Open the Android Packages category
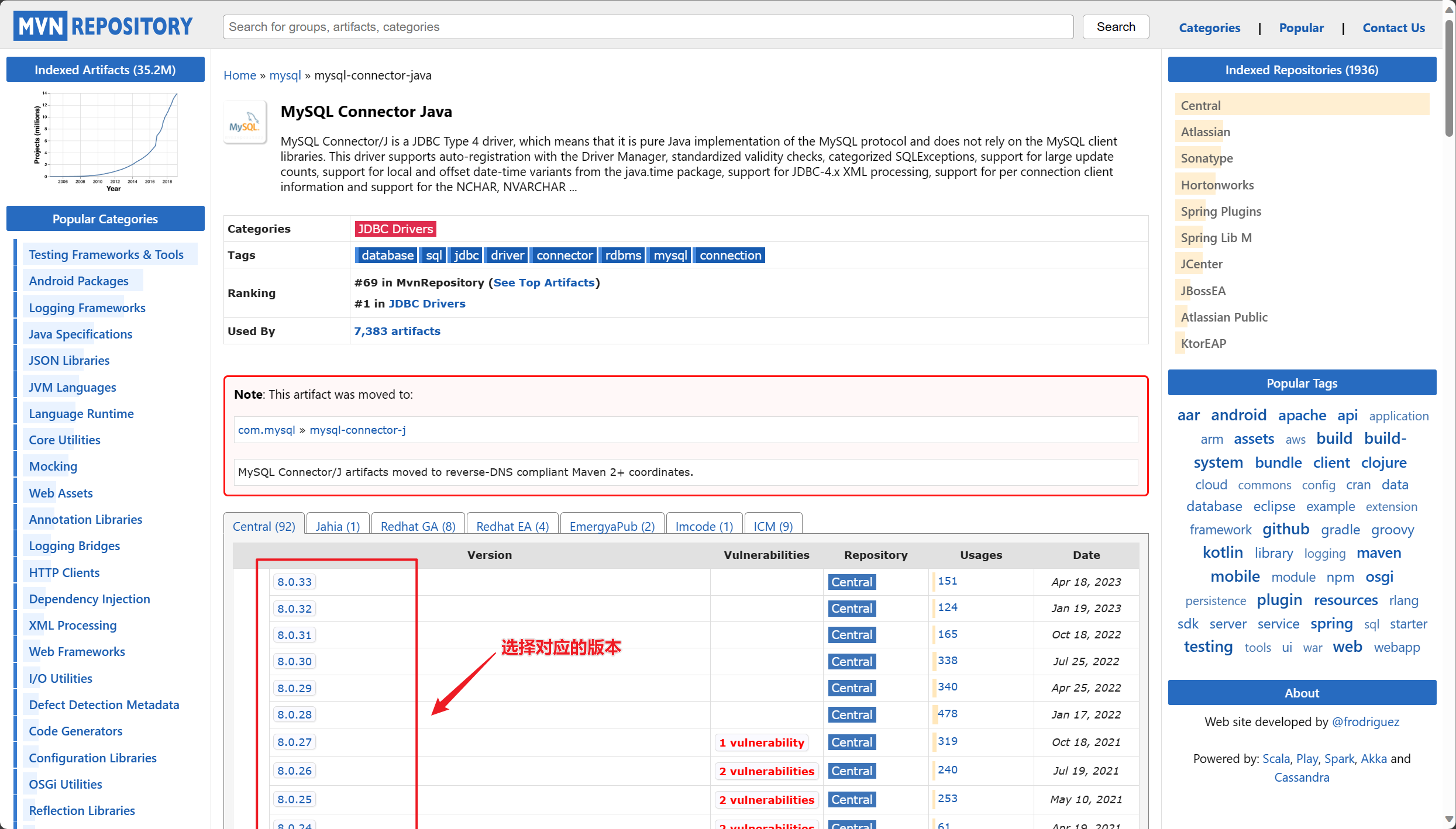 [78, 281]
